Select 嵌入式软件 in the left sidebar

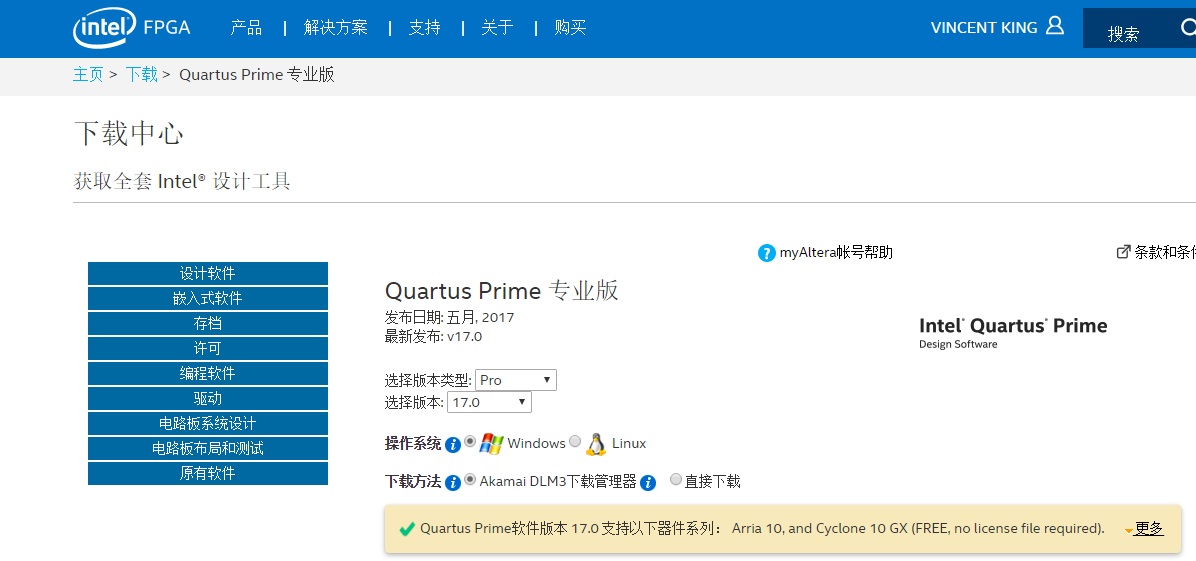point(207,298)
